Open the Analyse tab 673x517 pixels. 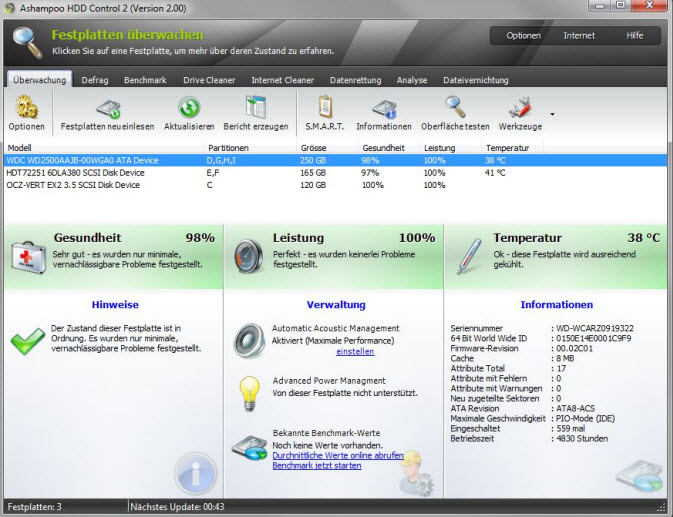[x=412, y=80]
